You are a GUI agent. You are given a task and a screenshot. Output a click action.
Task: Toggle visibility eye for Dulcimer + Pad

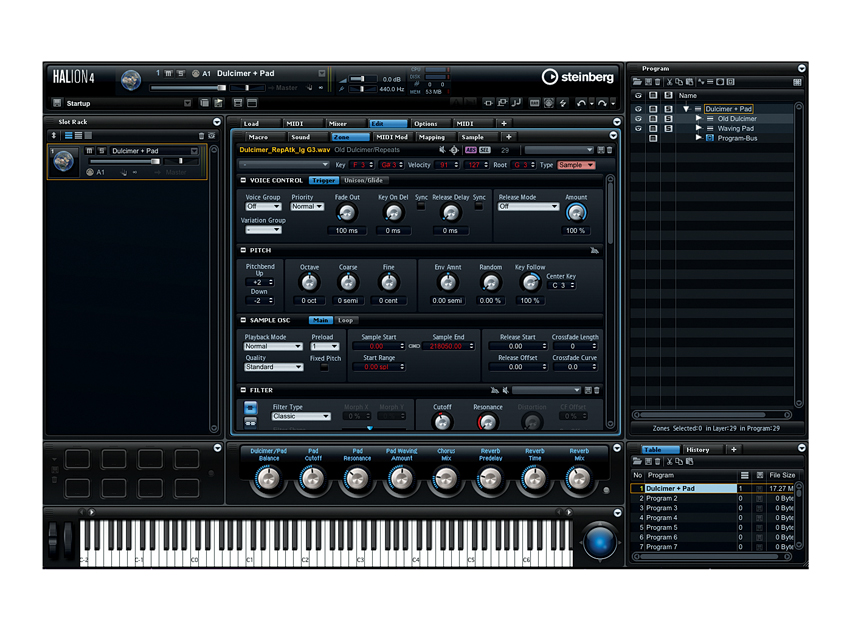pyautogui.click(x=638, y=109)
